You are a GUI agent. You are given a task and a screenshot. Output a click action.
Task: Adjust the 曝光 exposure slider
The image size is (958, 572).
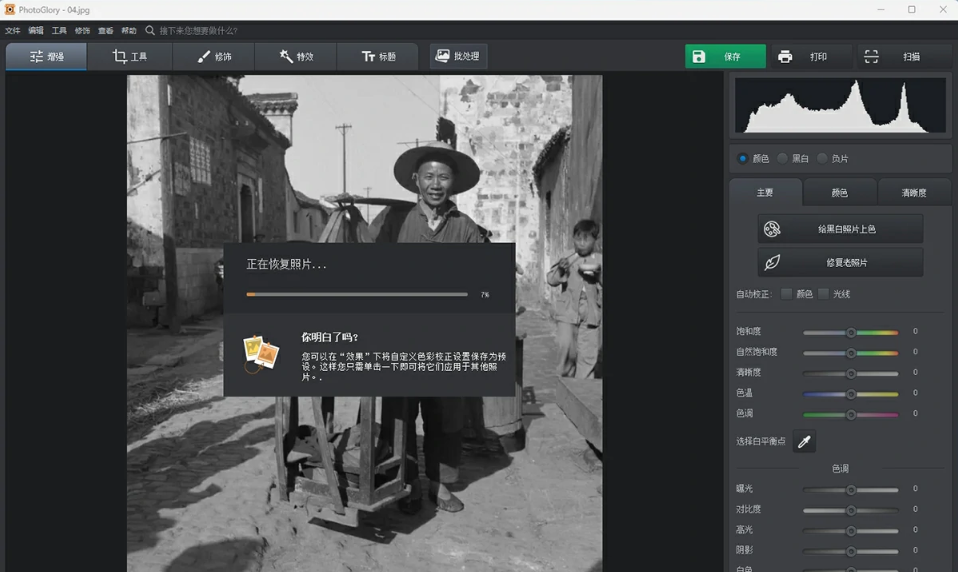850,490
